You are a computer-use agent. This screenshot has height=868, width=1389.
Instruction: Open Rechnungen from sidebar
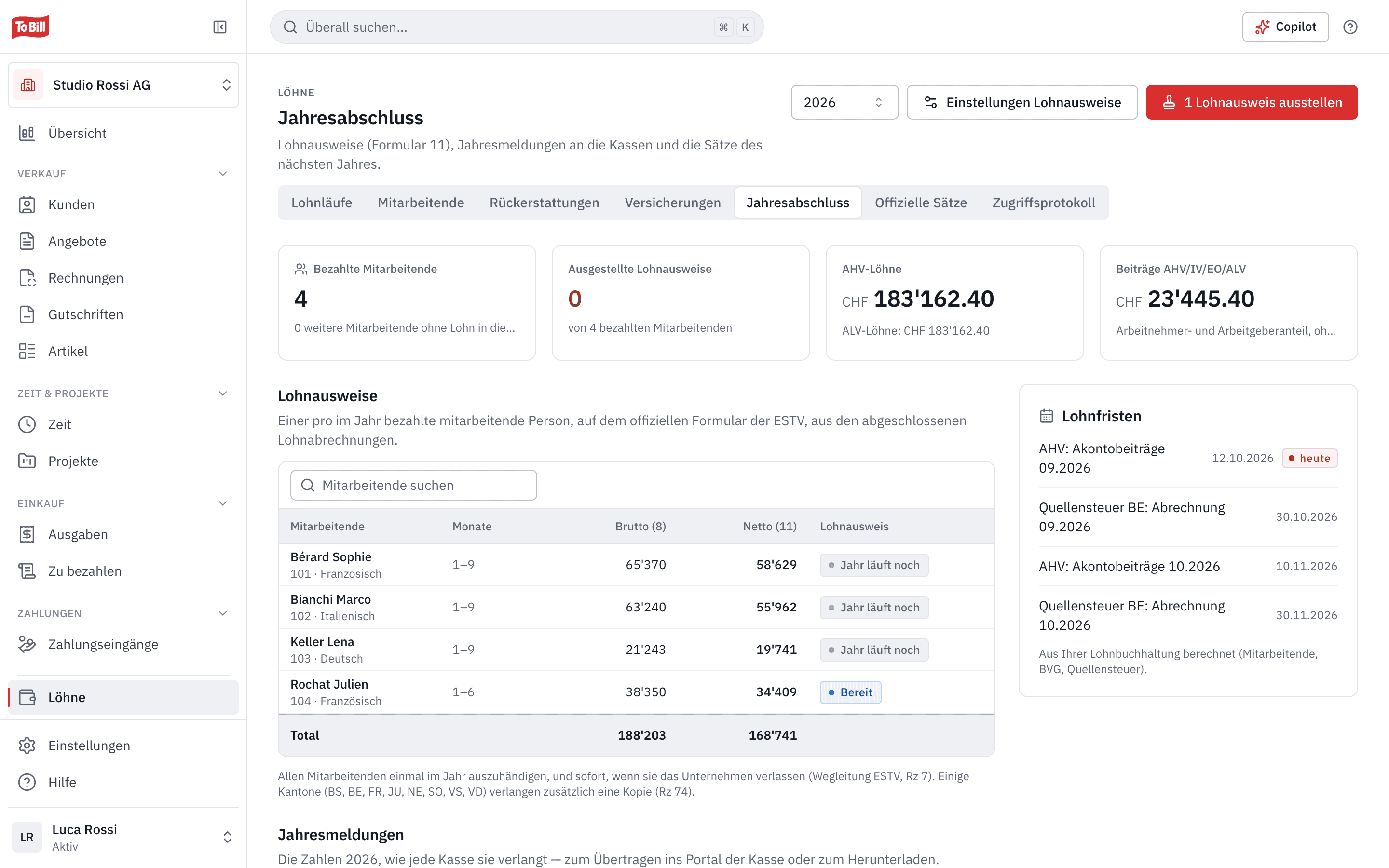tap(123, 278)
